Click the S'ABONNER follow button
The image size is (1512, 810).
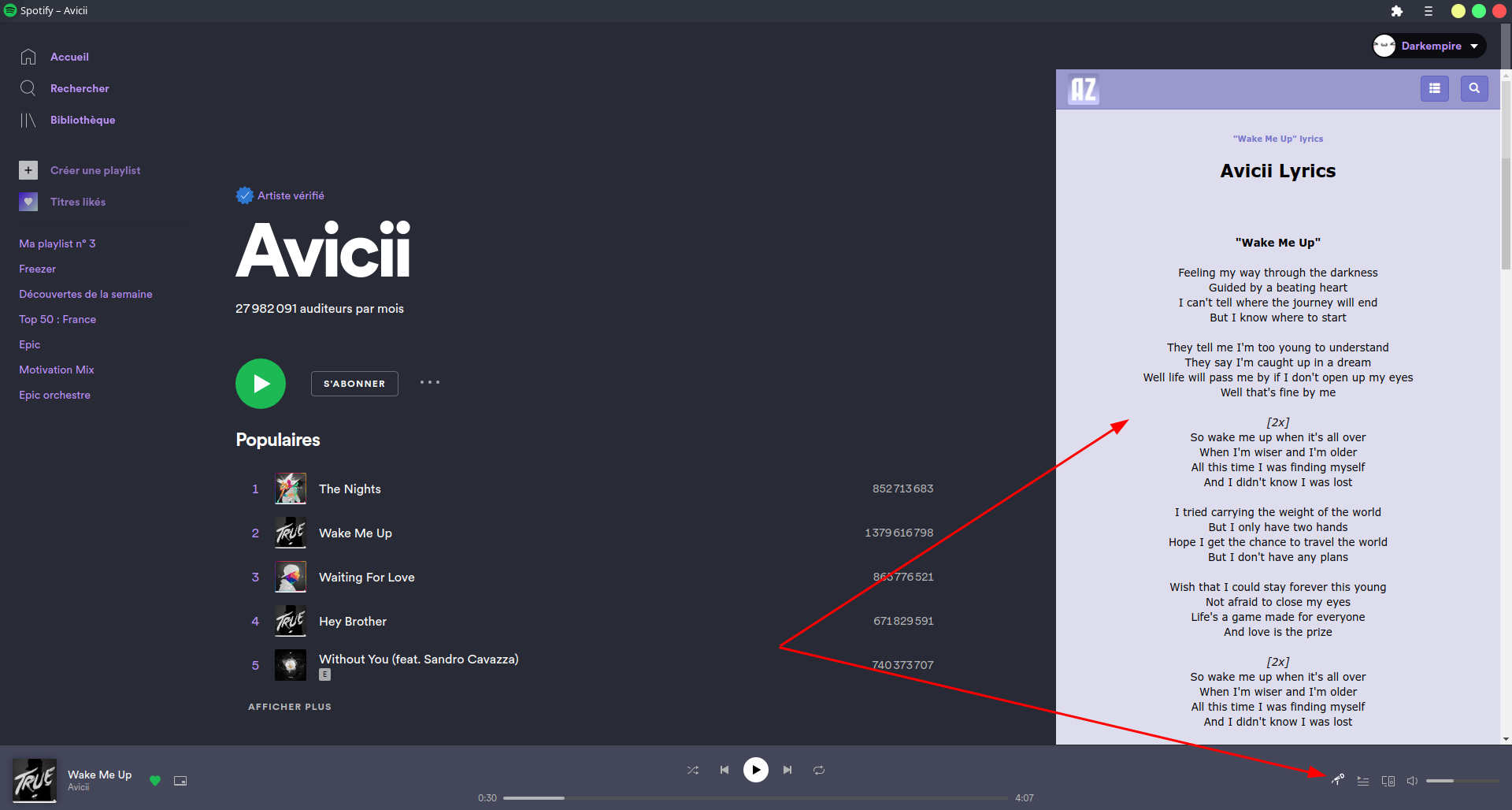(x=354, y=384)
